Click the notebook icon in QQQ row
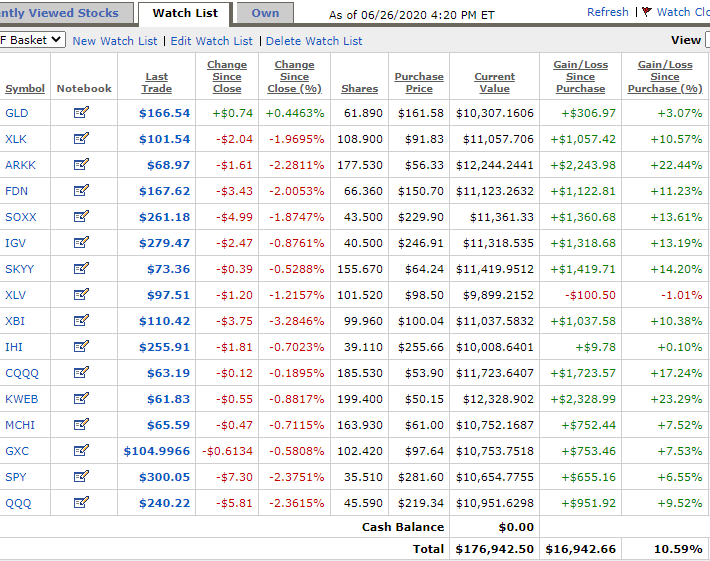Viewport: 710px width, 561px height. point(81,502)
